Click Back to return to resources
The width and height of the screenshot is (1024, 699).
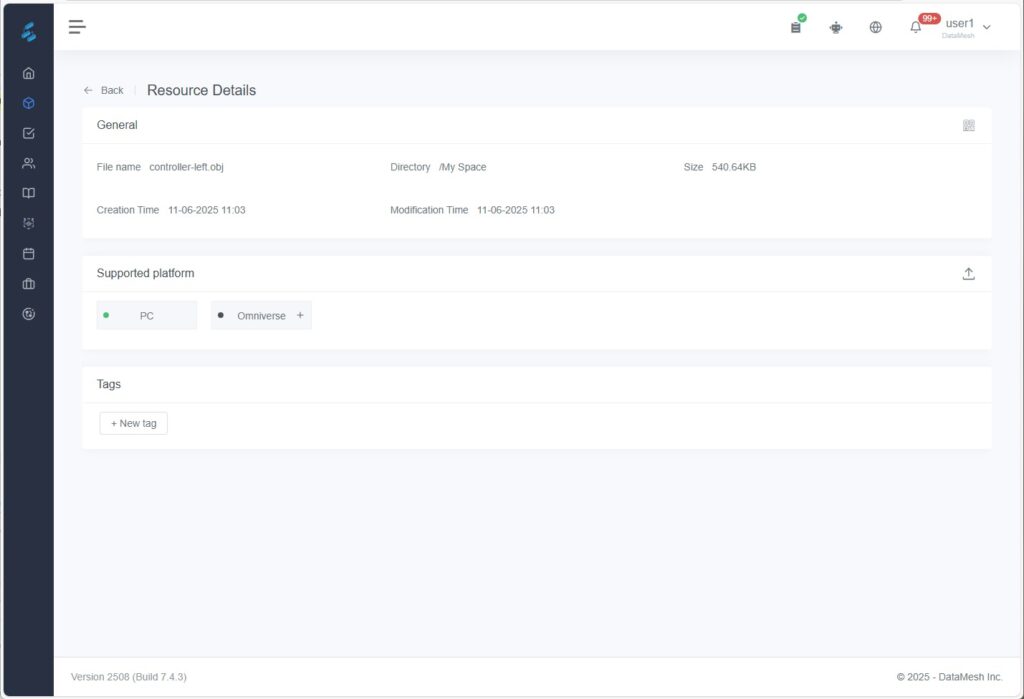coord(104,90)
